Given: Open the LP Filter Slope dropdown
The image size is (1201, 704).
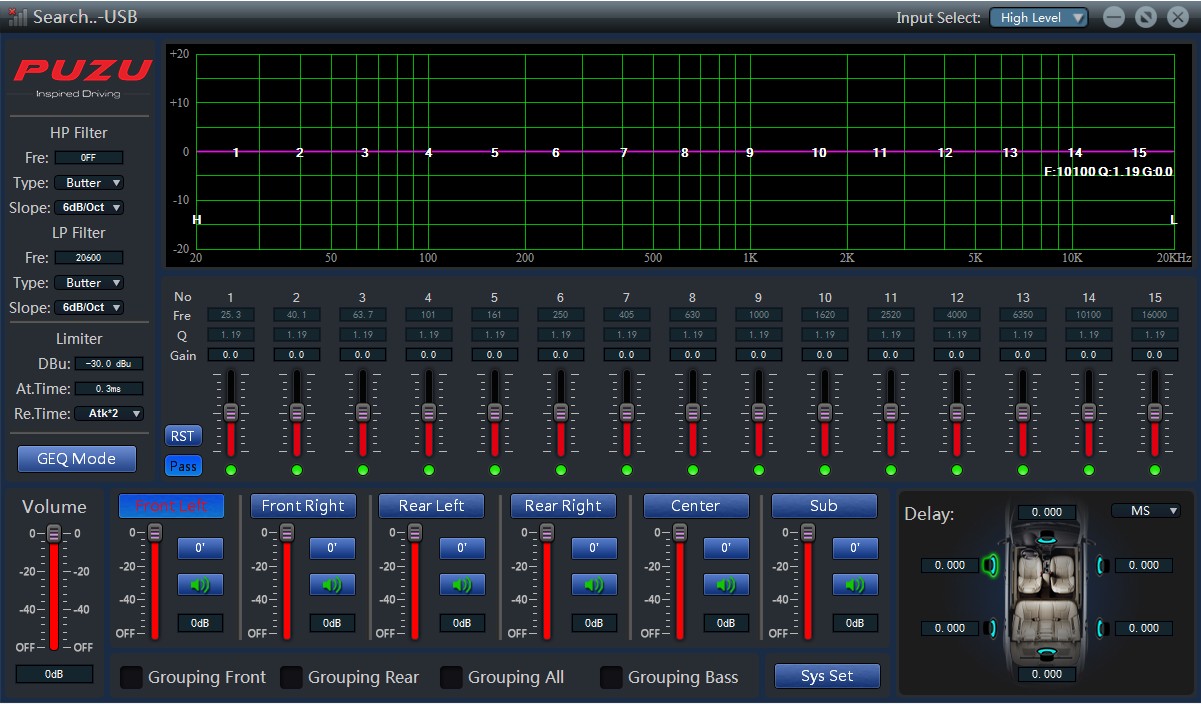Looking at the screenshot, I should 89,308.
